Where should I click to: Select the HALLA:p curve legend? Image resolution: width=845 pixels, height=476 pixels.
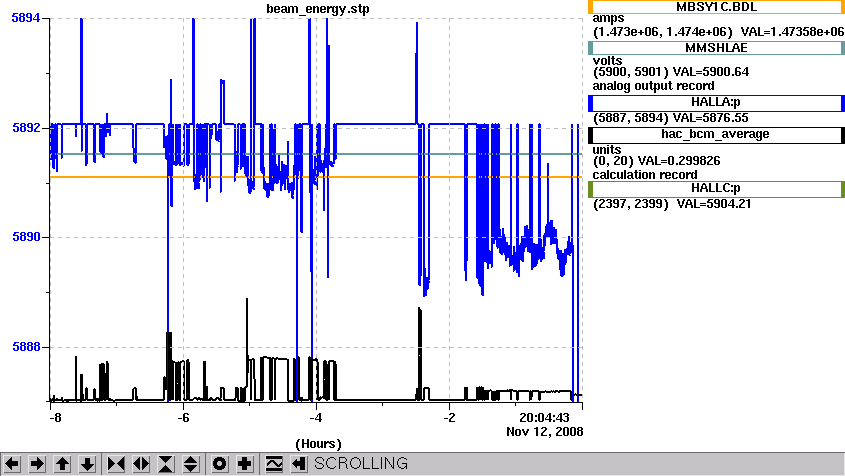coord(716,103)
